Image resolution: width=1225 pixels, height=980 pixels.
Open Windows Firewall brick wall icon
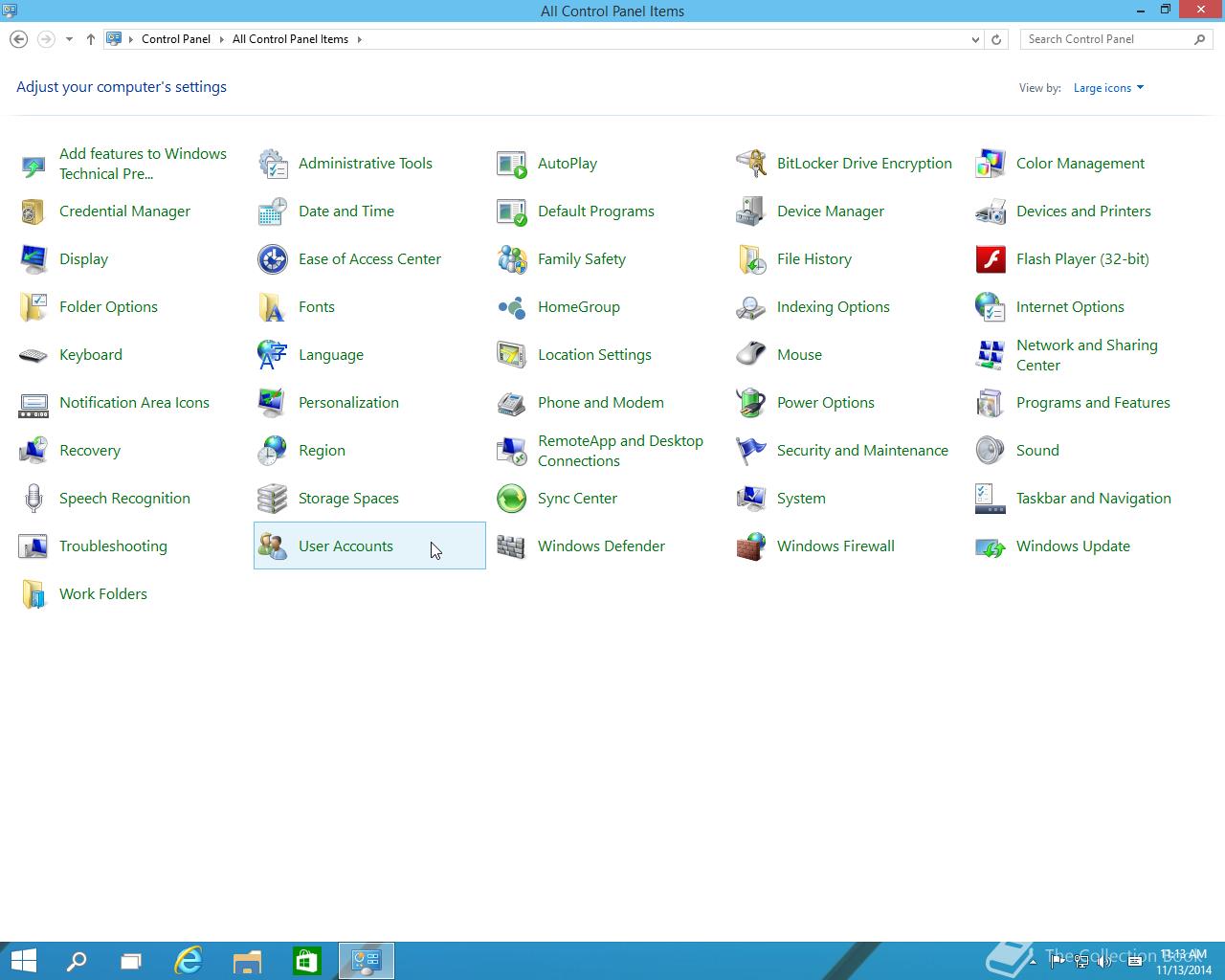pos(751,546)
